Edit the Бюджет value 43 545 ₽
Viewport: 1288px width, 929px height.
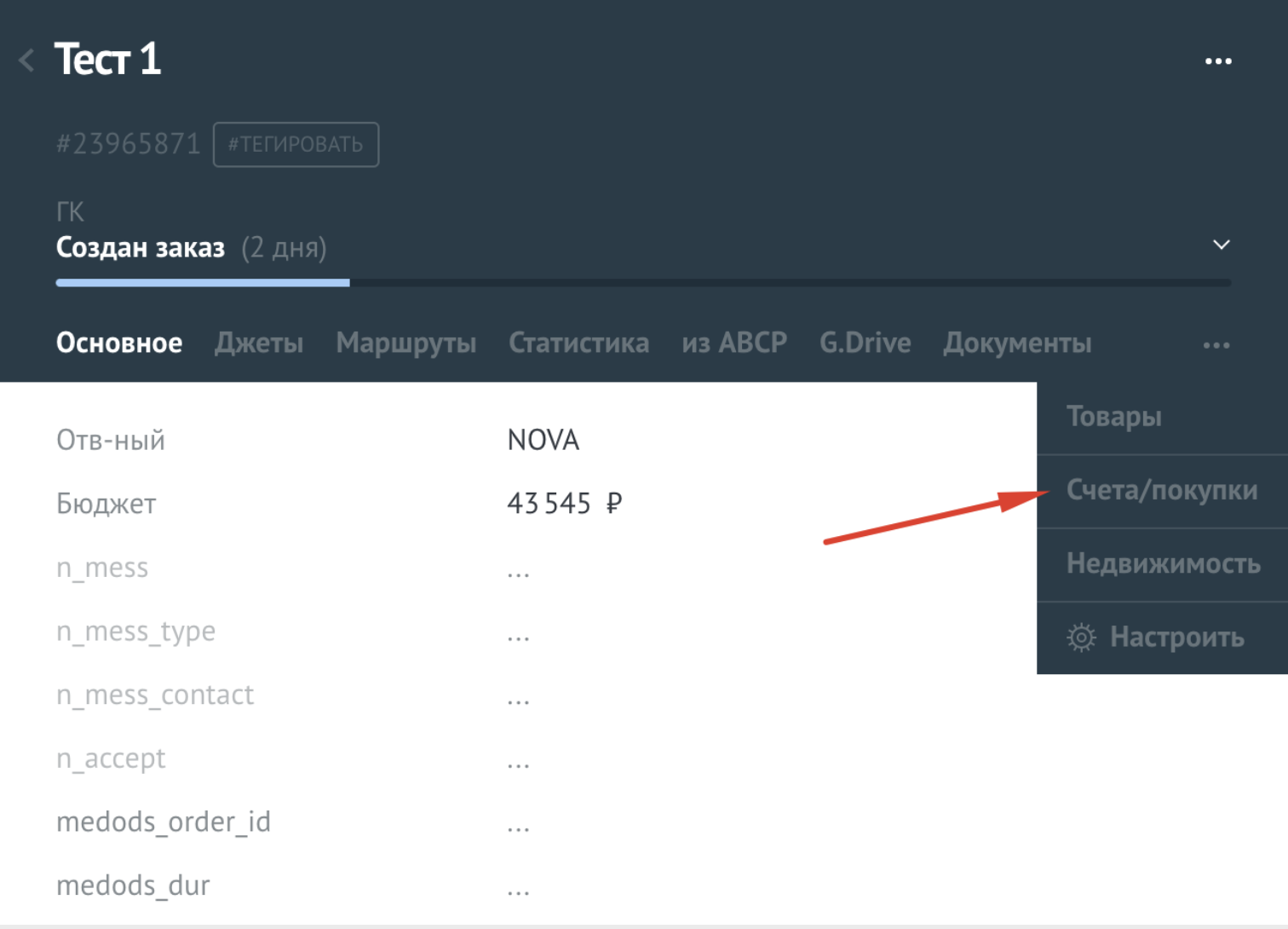[x=564, y=504]
